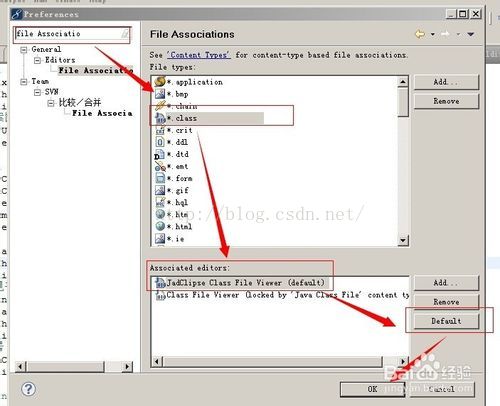This screenshot has width=500, height=406.
Task: Click the forward navigation arrow icon
Action: (445, 34)
